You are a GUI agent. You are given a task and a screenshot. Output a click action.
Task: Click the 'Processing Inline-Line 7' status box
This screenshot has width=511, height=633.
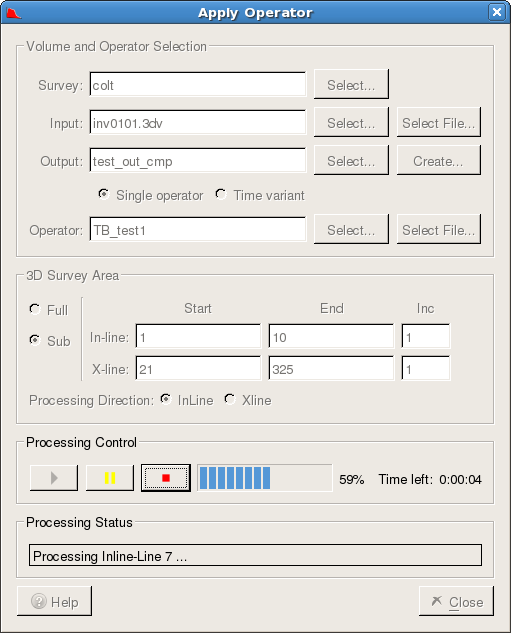tap(255, 555)
